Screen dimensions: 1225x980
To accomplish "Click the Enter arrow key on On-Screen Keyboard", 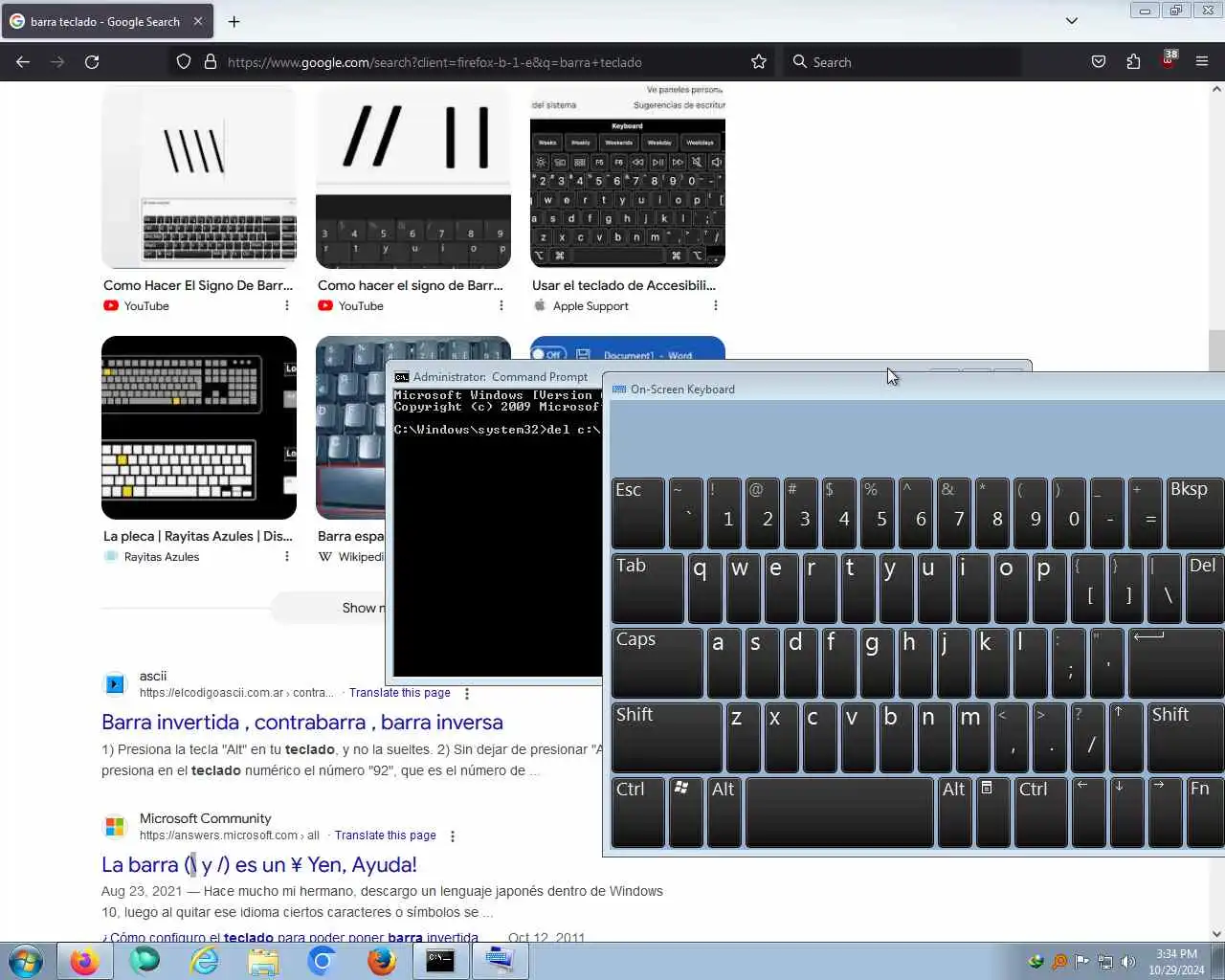I will tap(1176, 662).
